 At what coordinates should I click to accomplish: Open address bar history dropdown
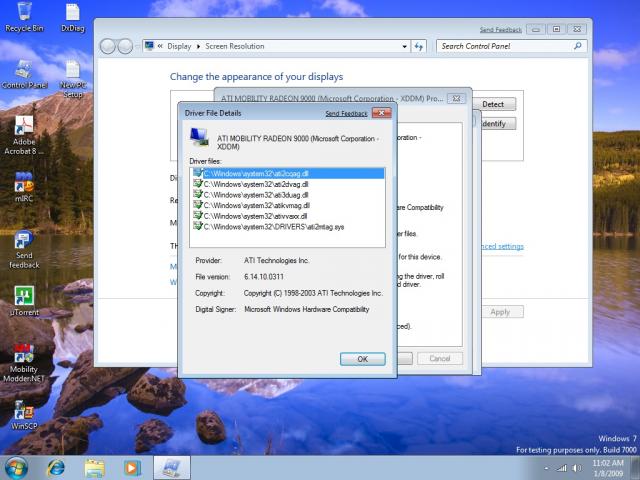(x=404, y=46)
